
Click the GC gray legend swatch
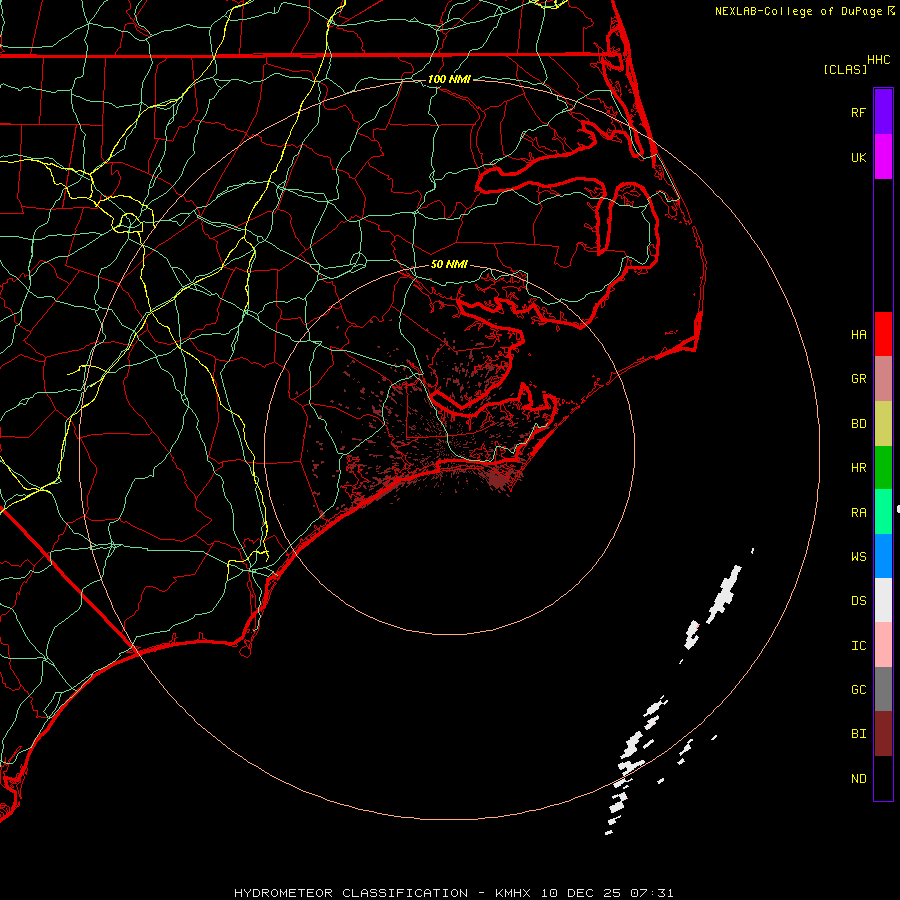pyautogui.click(x=883, y=689)
